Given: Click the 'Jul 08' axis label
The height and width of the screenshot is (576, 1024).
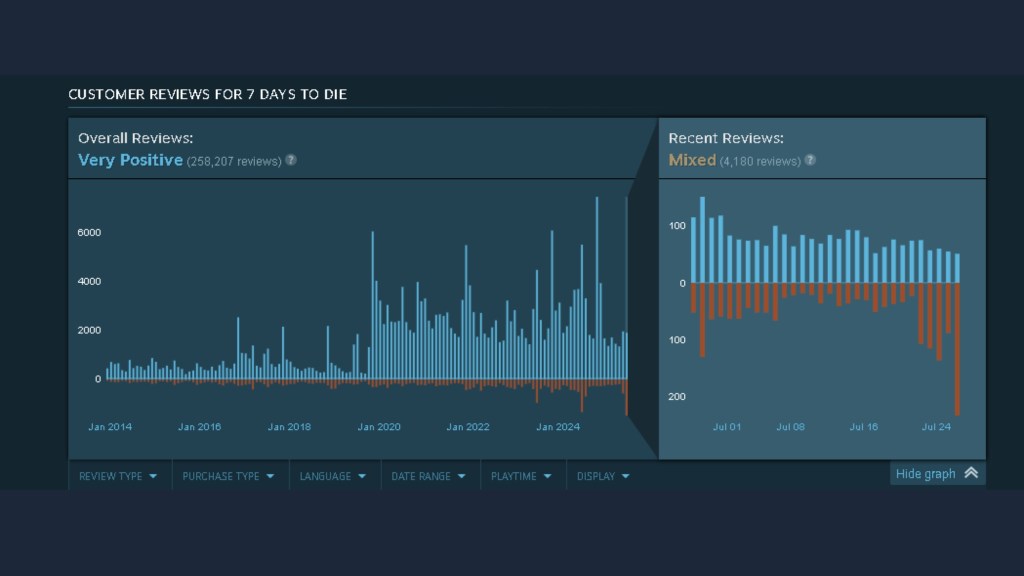Looking at the screenshot, I should (790, 426).
